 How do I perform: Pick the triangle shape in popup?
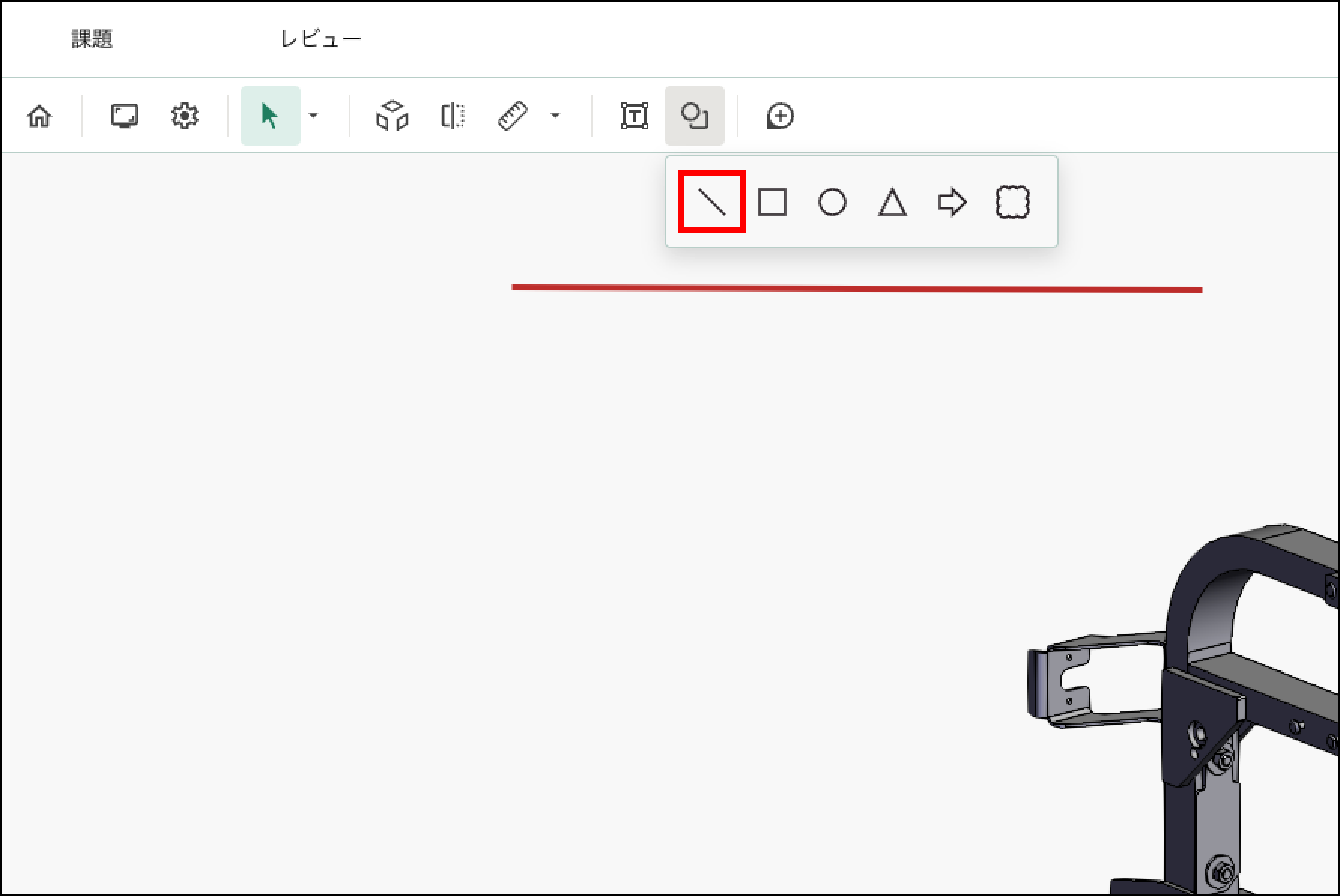tap(892, 202)
